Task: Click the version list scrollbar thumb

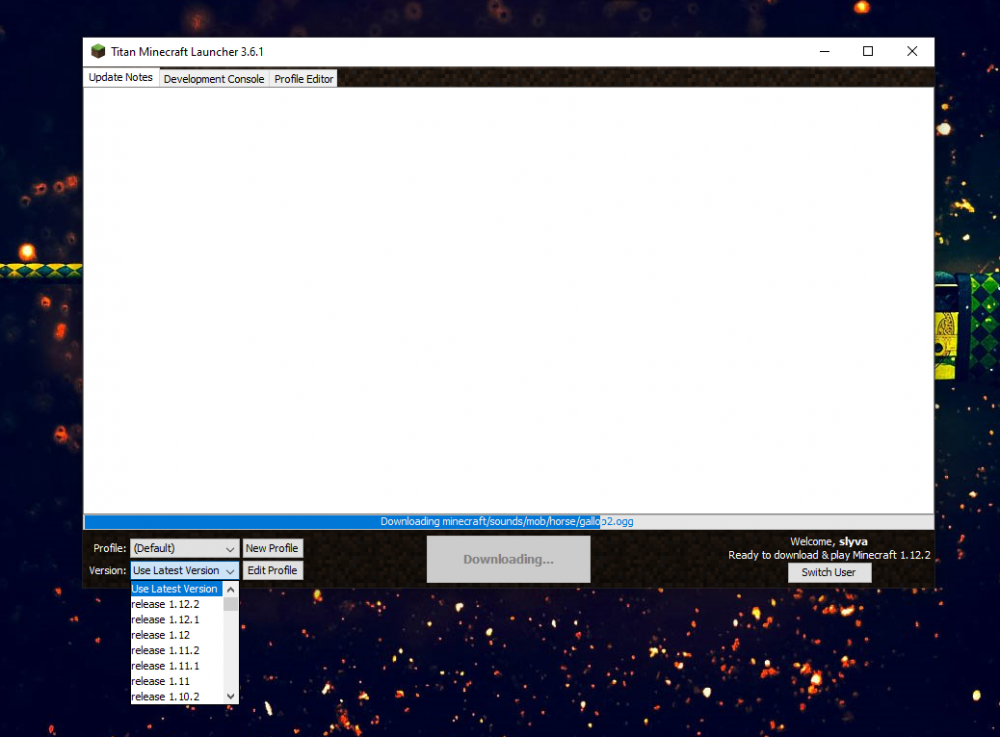Action: (x=231, y=604)
